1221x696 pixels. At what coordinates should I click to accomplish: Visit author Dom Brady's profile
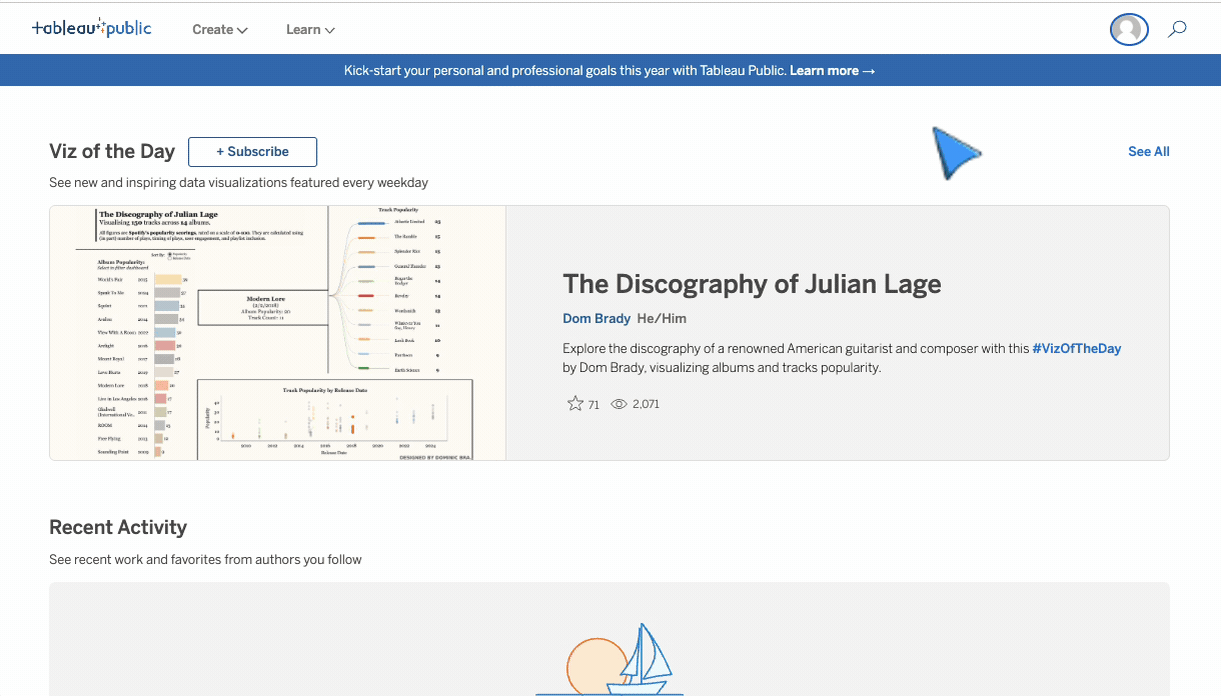pos(596,319)
